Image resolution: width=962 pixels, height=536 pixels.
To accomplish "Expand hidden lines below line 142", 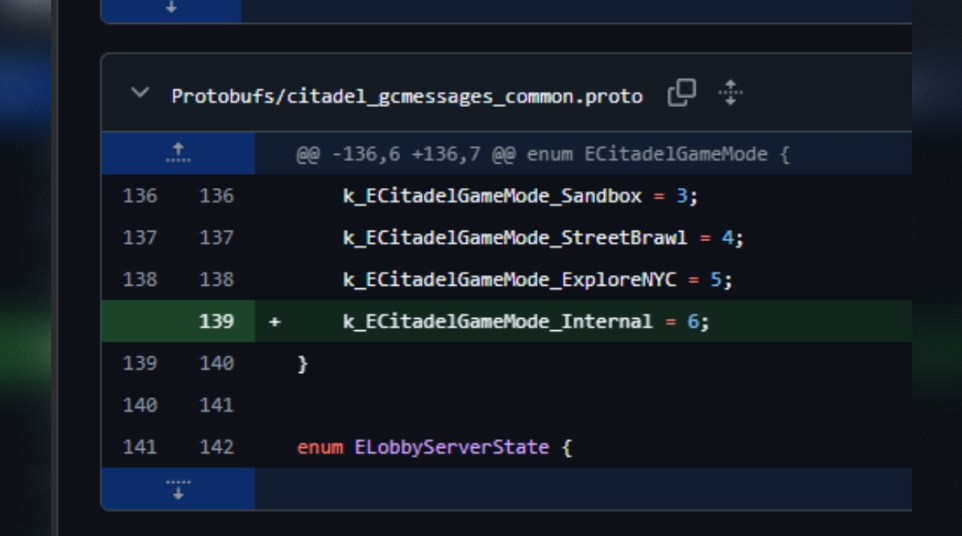I will point(178,489).
